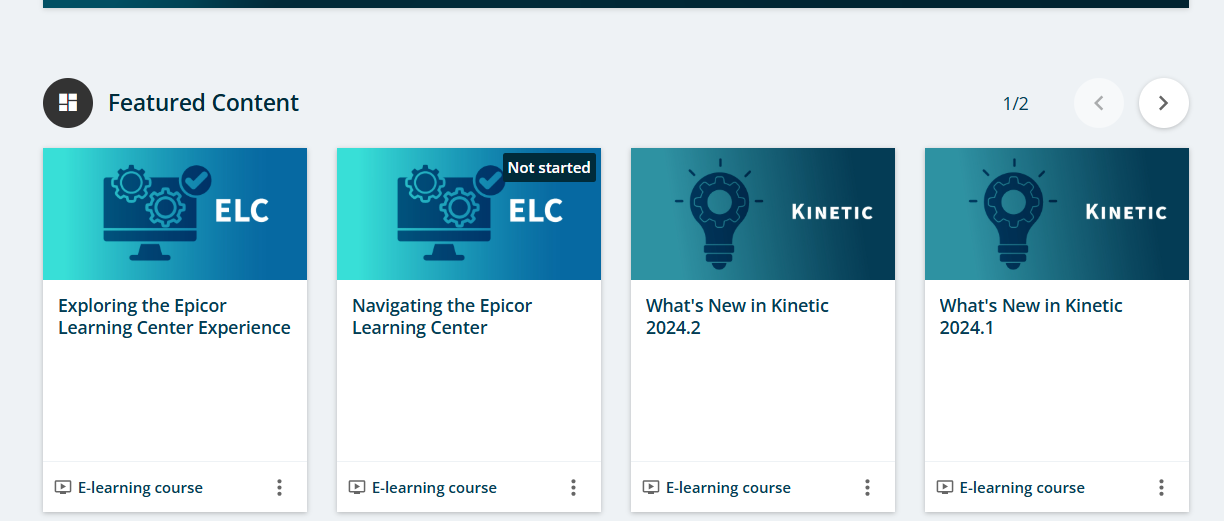Click e-learning icon on Kinetic 2024.2 card
This screenshot has width=1224, height=521.
[x=651, y=488]
